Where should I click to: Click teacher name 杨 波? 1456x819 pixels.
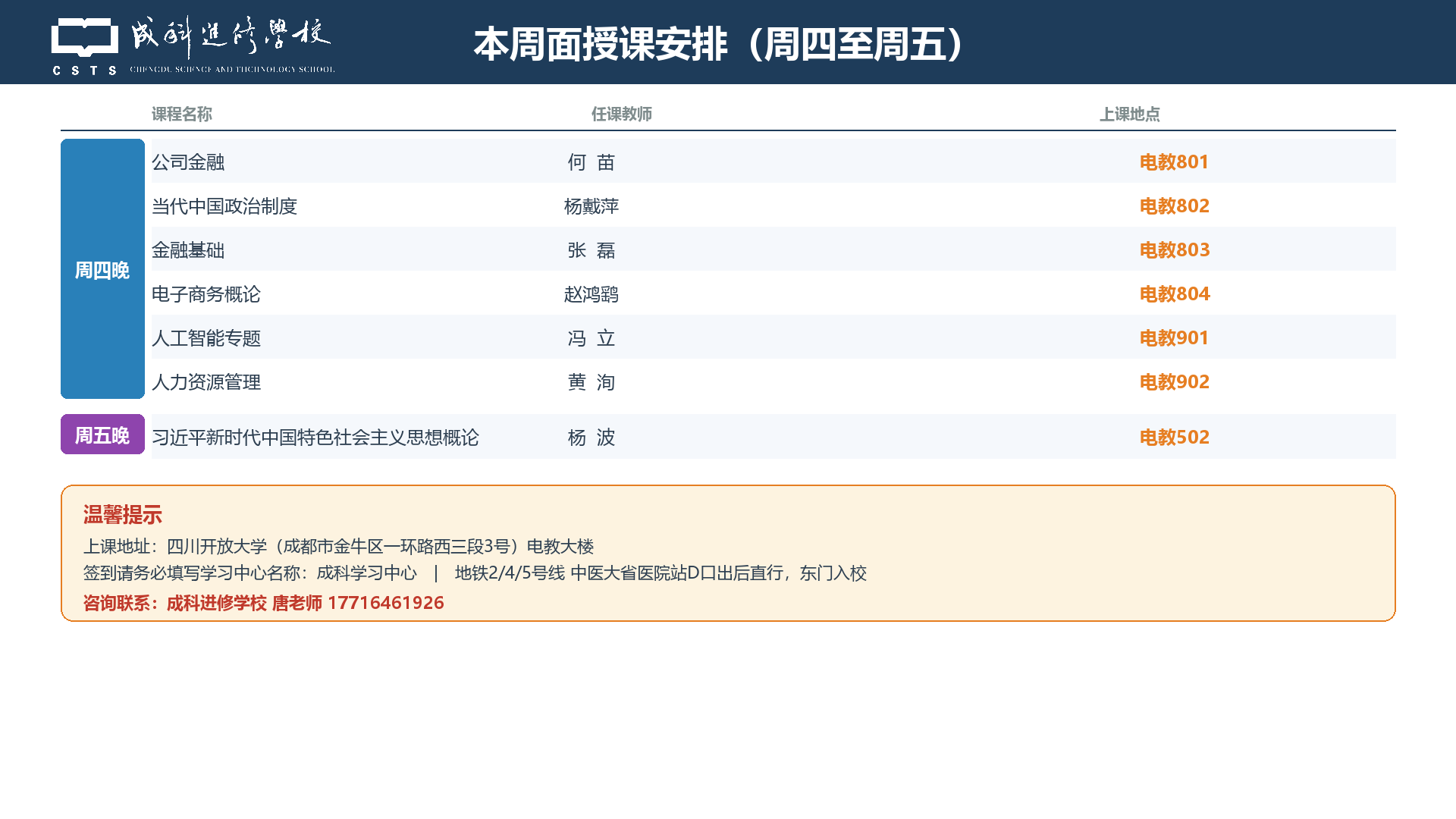591,438
